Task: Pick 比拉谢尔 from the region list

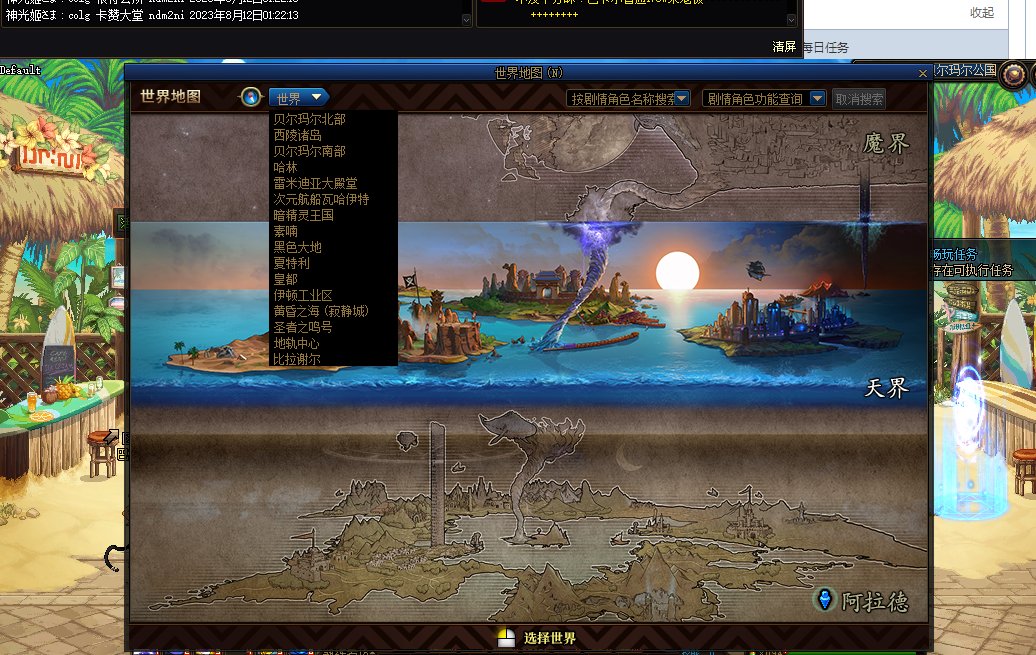Action: [x=297, y=359]
